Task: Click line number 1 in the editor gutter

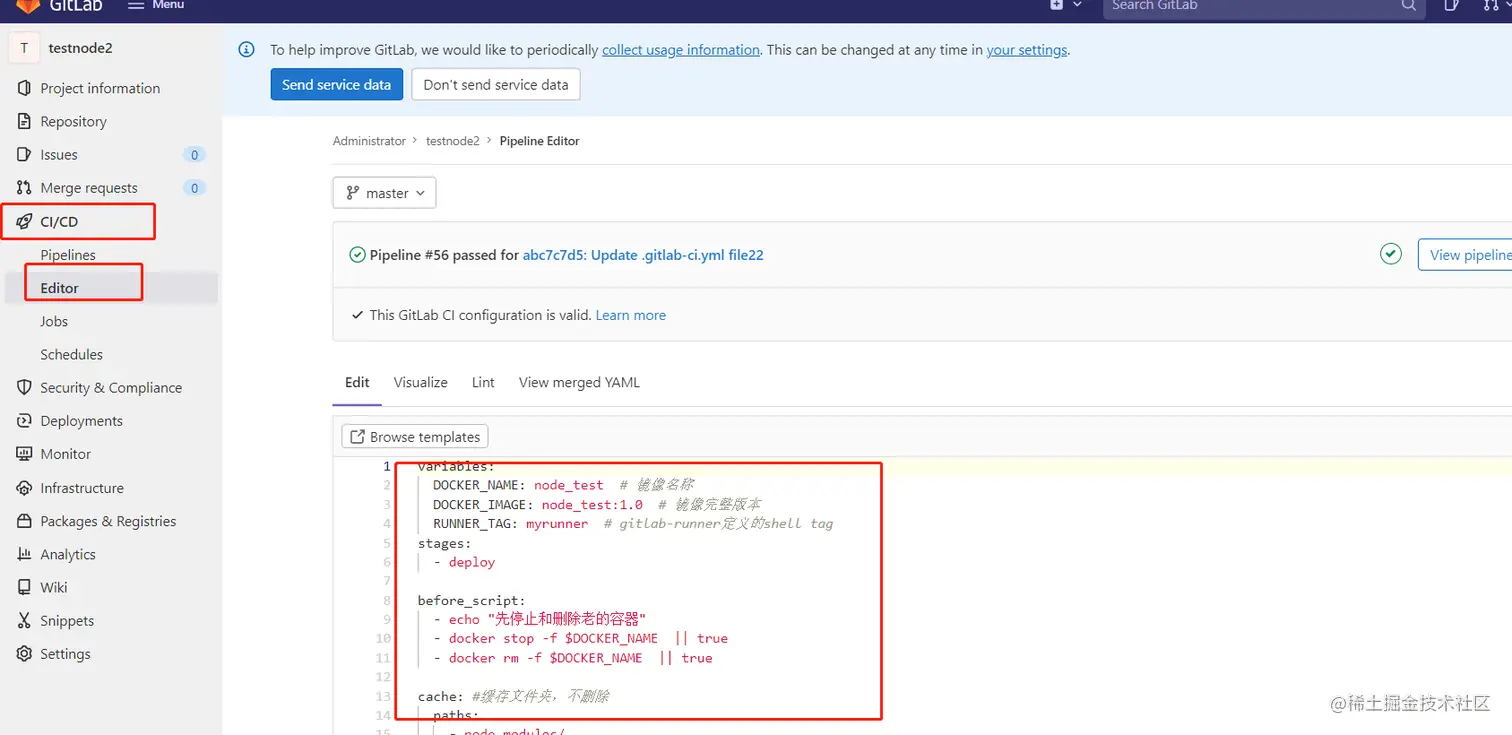Action: tap(387, 466)
